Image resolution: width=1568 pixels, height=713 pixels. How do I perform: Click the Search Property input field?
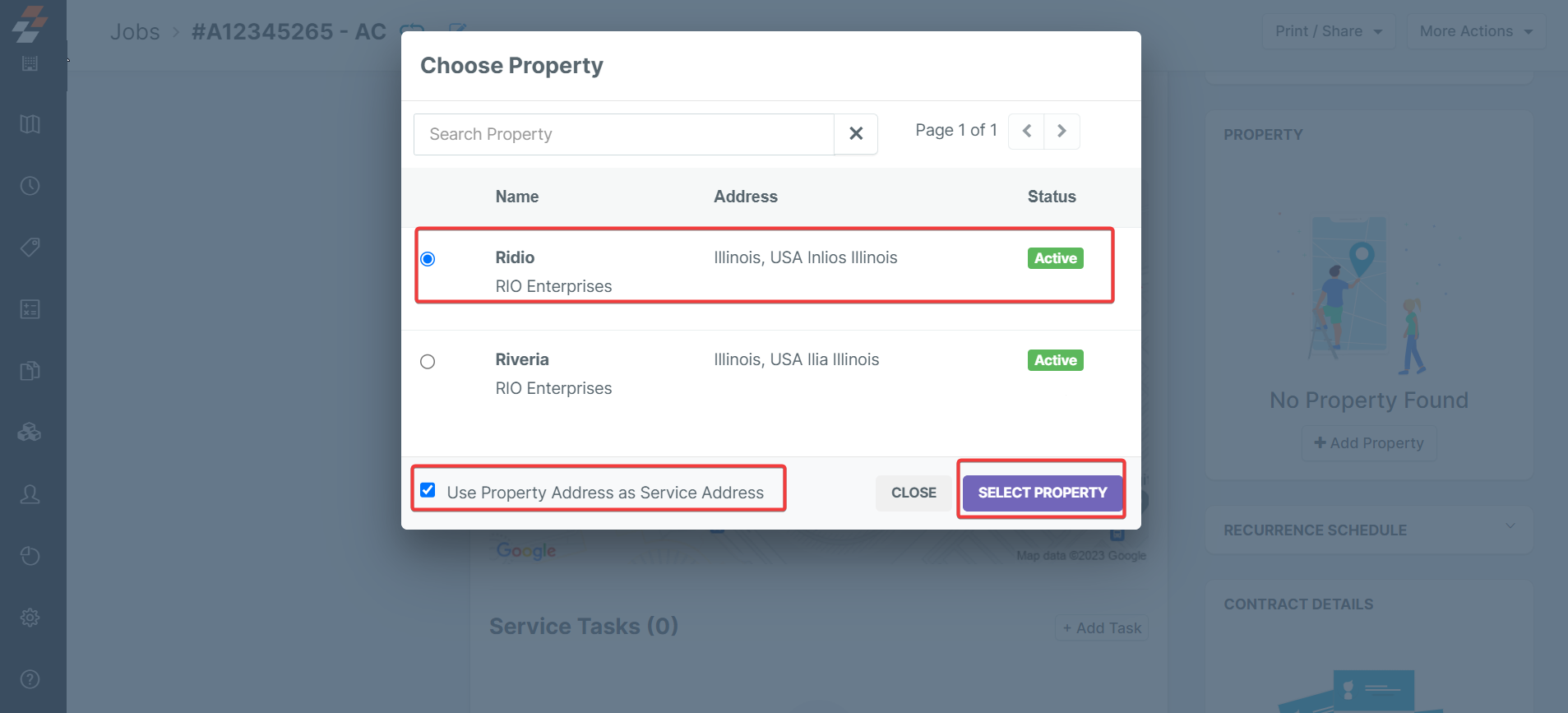[624, 134]
